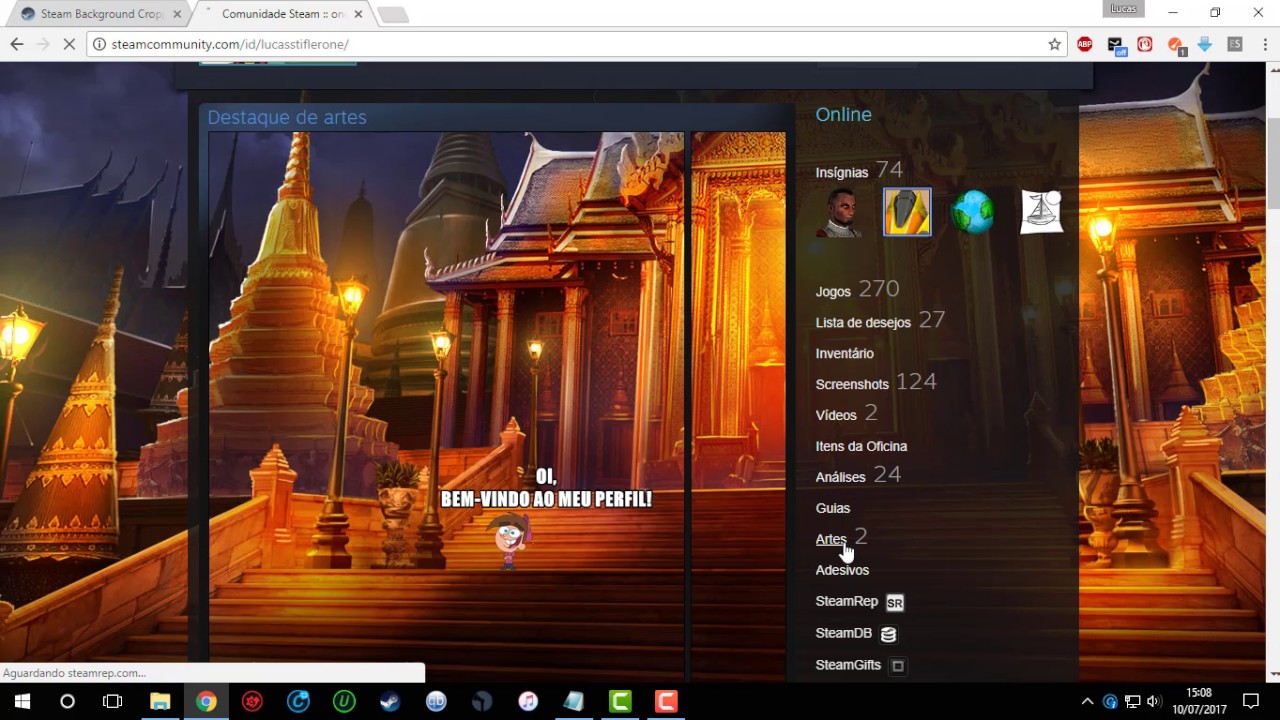Click the address bar URL
The height and width of the screenshot is (720, 1280).
tap(230, 44)
